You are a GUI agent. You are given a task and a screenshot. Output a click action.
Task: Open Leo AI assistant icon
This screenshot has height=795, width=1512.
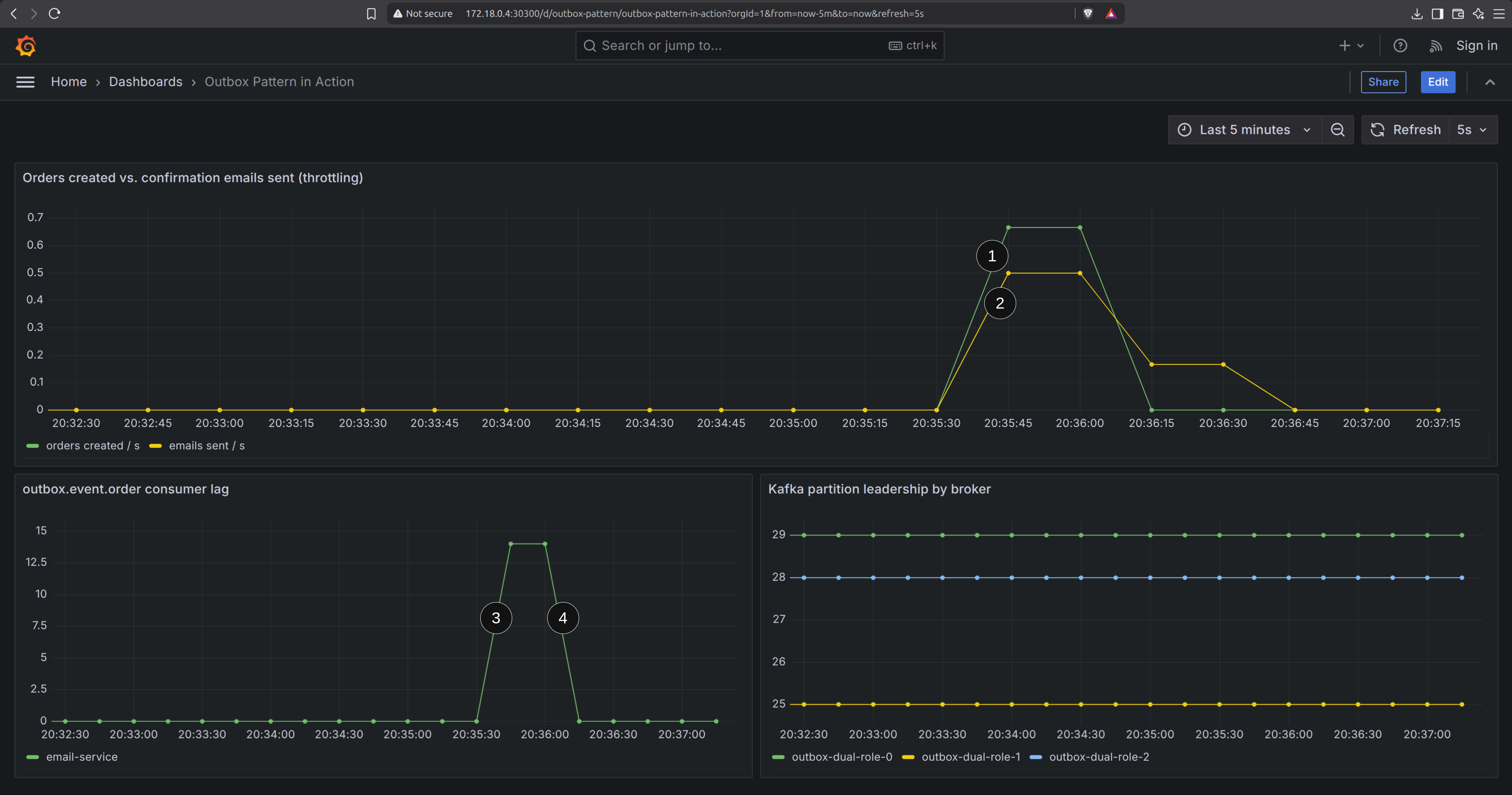tap(1478, 13)
